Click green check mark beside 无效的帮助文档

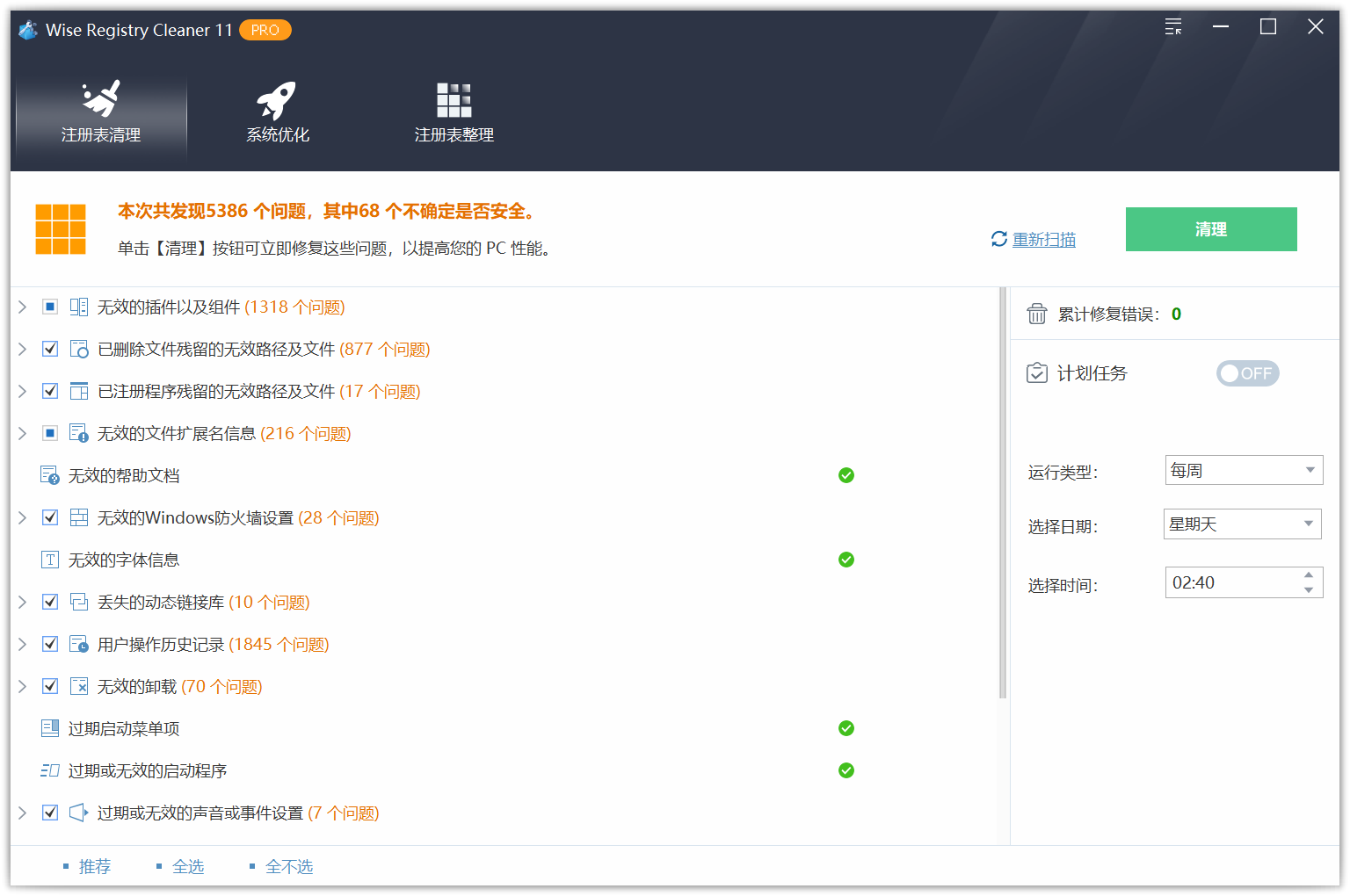coord(846,475)
